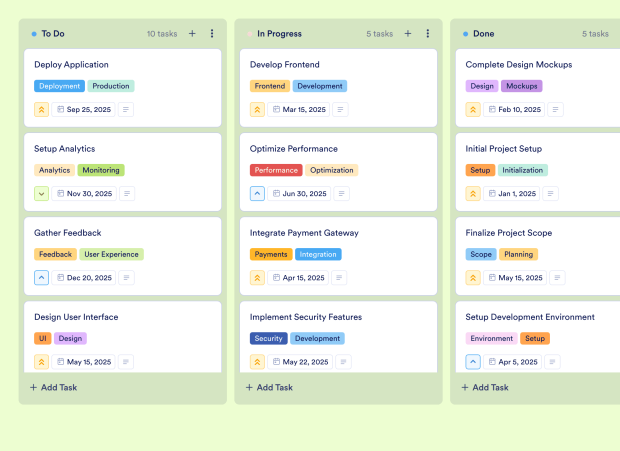
Task: Click plus icon in In Progress header
Action: point(408,33)
